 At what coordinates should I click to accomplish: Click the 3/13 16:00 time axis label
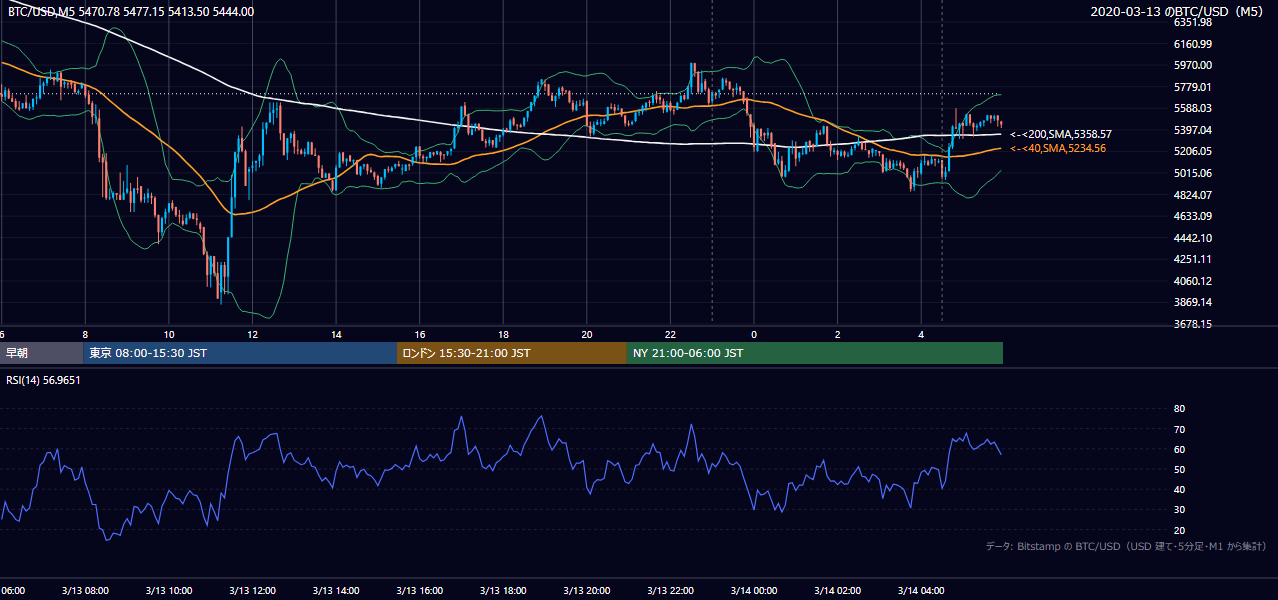click(420, 591)
